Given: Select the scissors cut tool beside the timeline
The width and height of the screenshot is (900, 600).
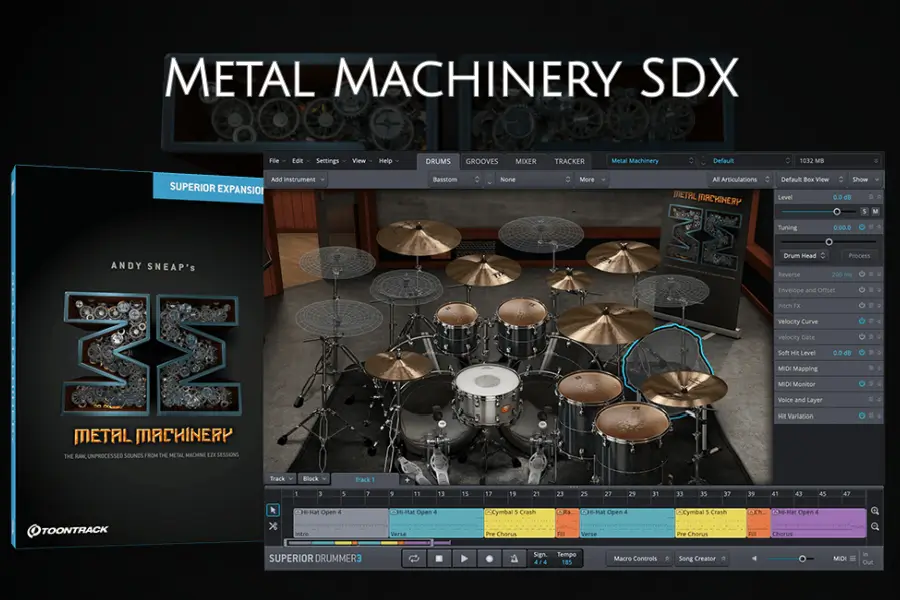Looking at the screenshot, I should pos(273,525).
